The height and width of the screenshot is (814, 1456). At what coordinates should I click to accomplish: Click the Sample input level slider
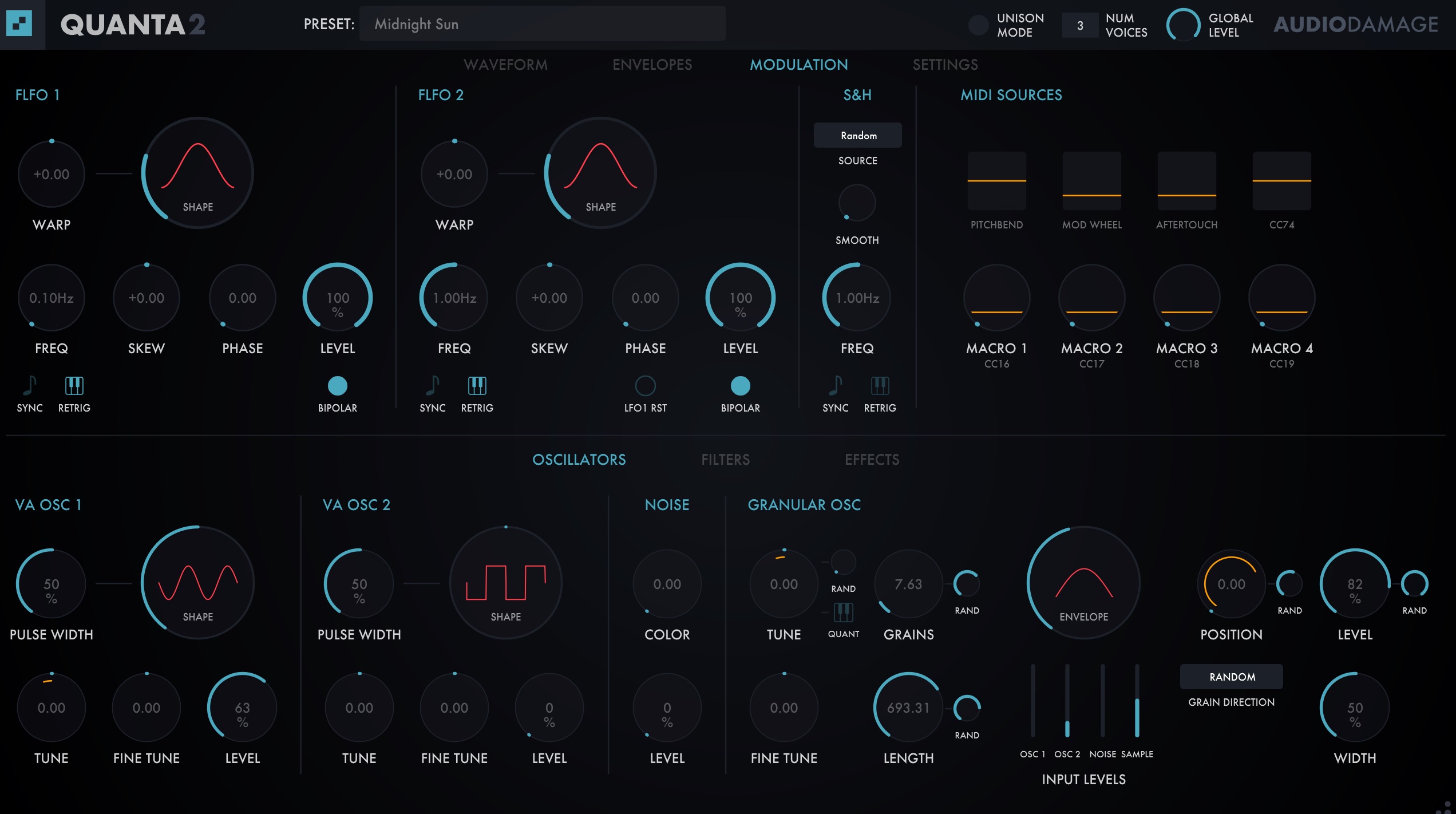(1137, 701)
